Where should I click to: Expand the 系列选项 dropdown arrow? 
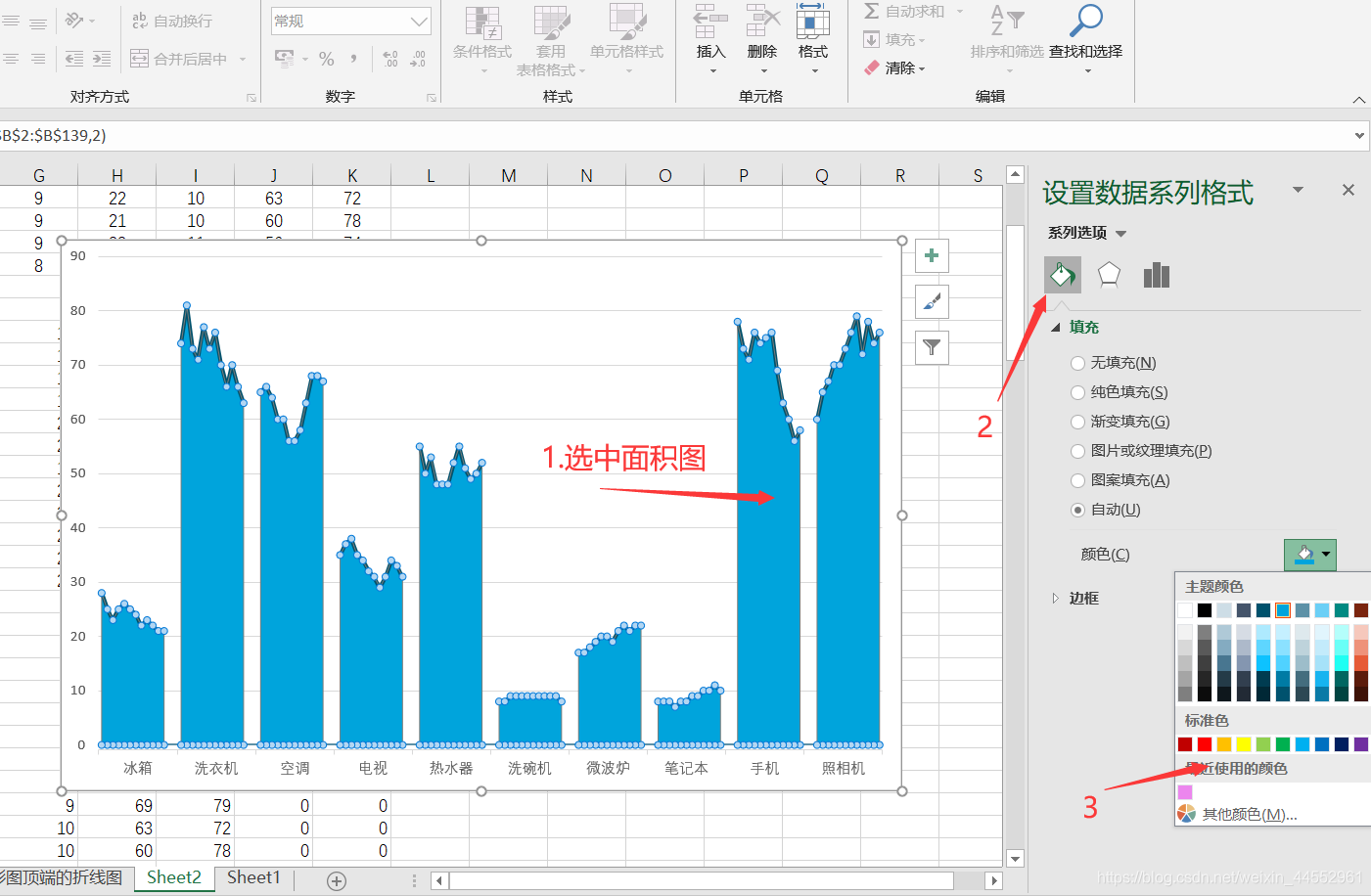[1121, 234]
